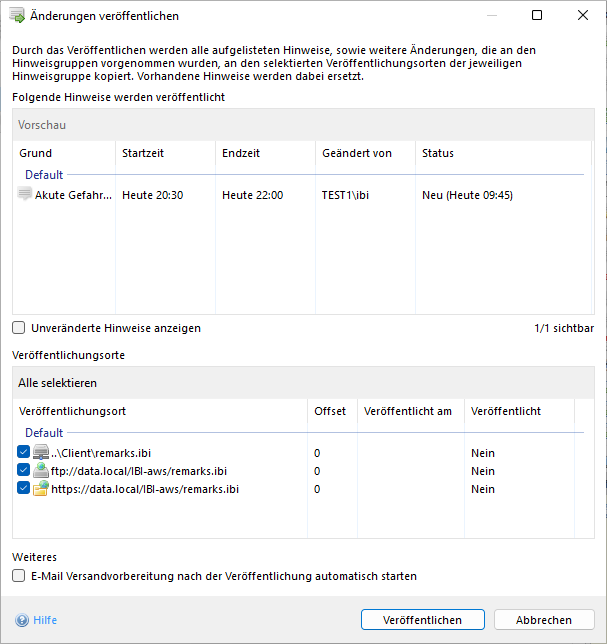Viewport: 607px width, 644px height.
Task: Click the Veröffentlichen button
Action: (x=423, y=620)
